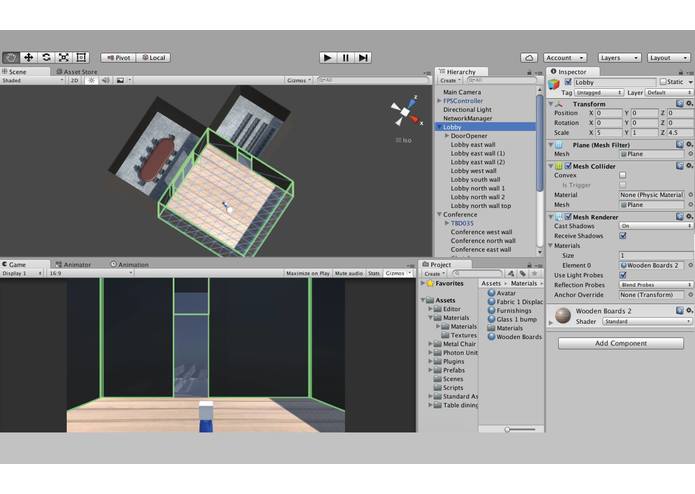The image size is (695, 494).
Task: Collapse the Conference hierarchy group
Action: pyautogui.click(x=439, y=214)
